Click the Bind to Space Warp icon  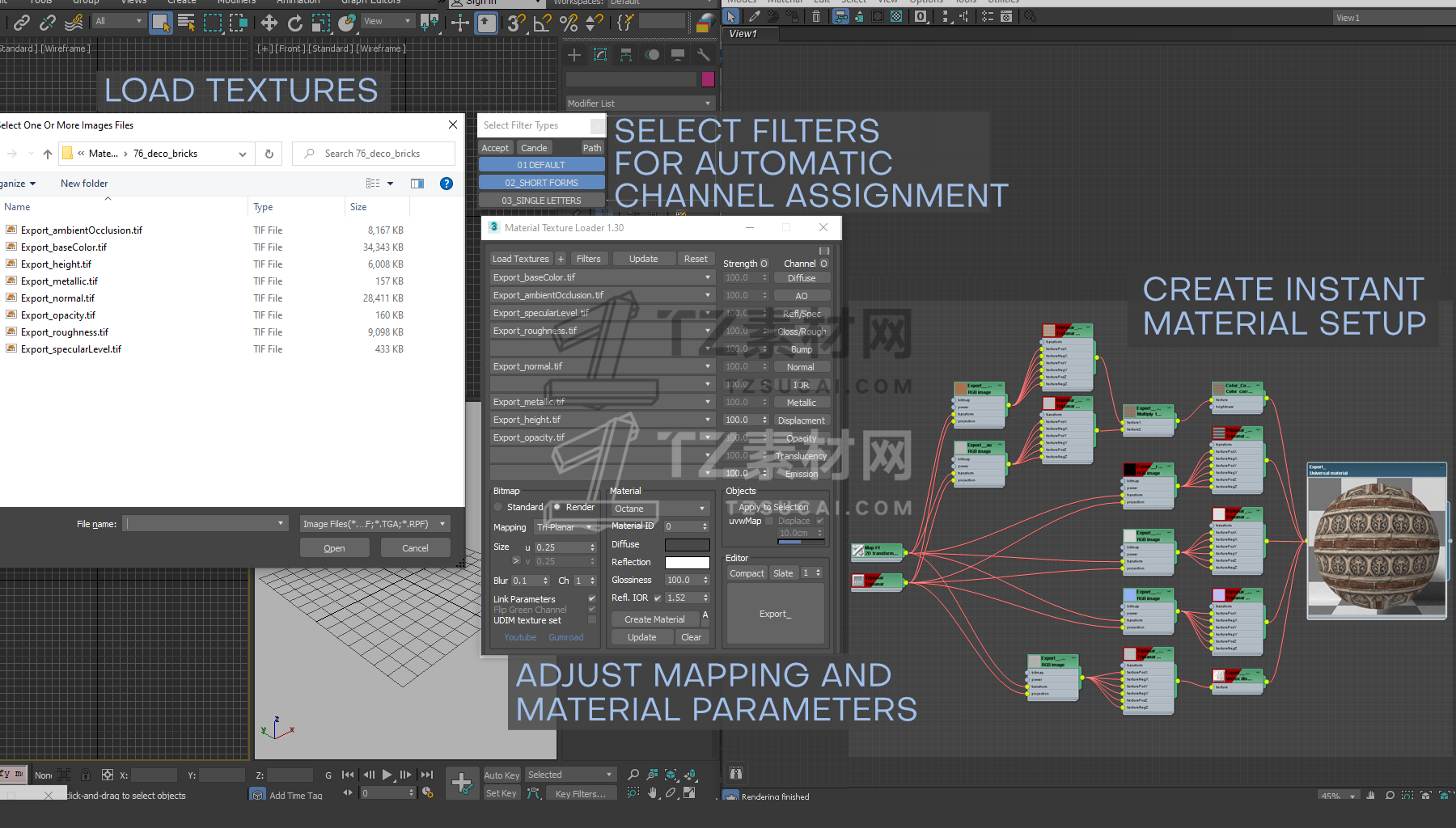pos(74,23)
